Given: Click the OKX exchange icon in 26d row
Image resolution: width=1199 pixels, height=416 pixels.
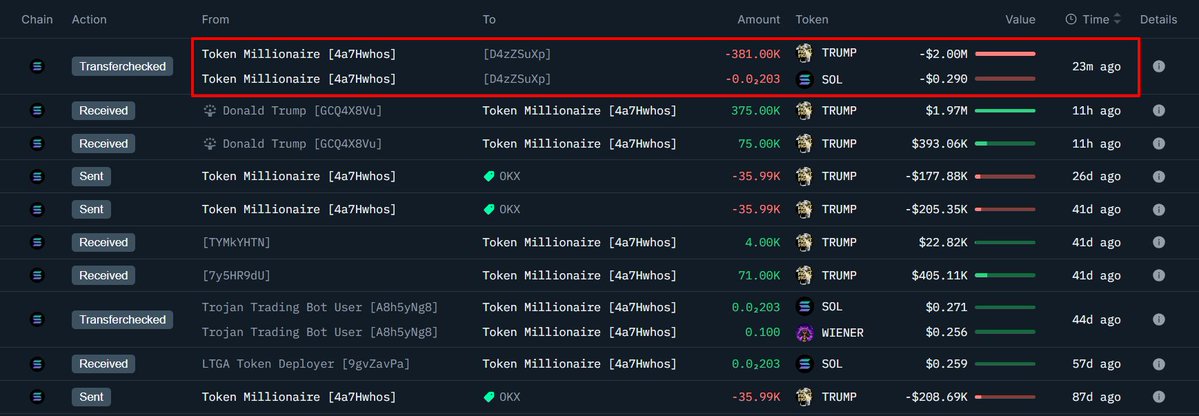Looking at the screenshot, I should point(490,177).
